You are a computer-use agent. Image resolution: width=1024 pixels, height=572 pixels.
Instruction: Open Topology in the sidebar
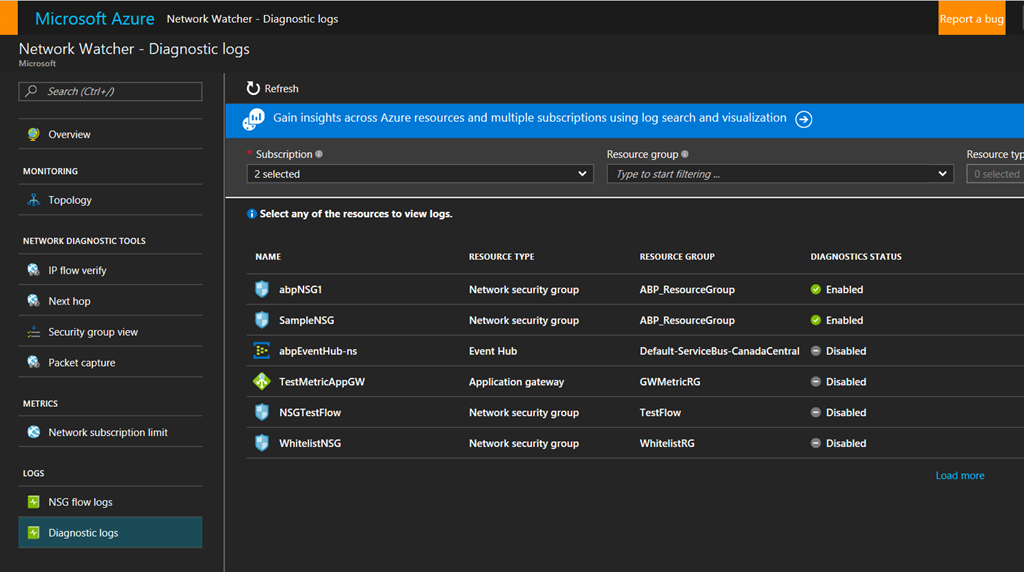[x=110, y=200]
